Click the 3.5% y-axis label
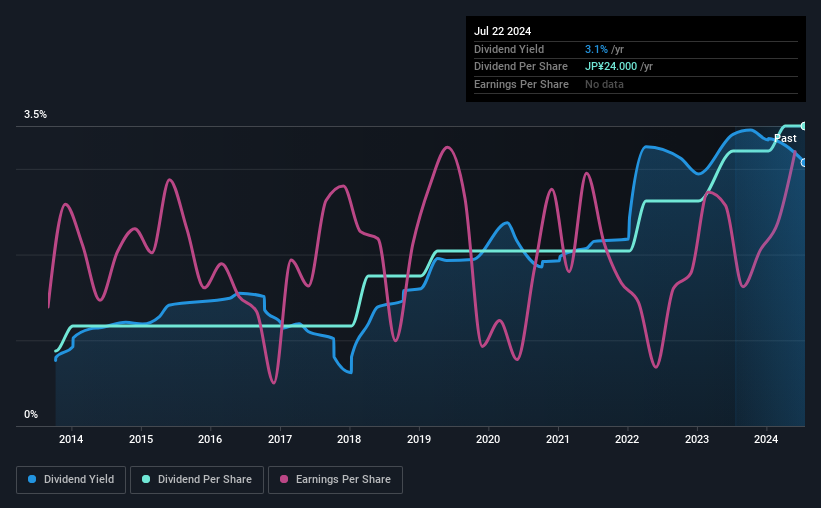The height and width of the screenshot is (508, 821). click(35, 114)
